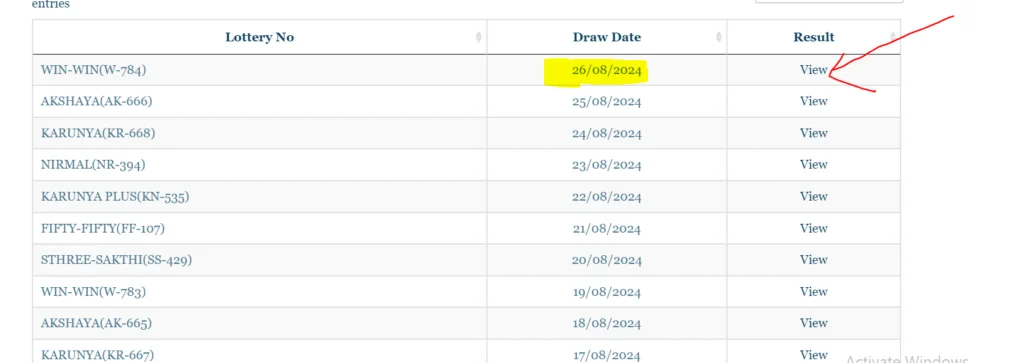This screenshot has height=363, width=1024.
Task: Select KARUNYA PLUS(KN-535) lottery name
Action: click(x=115, y=197)
